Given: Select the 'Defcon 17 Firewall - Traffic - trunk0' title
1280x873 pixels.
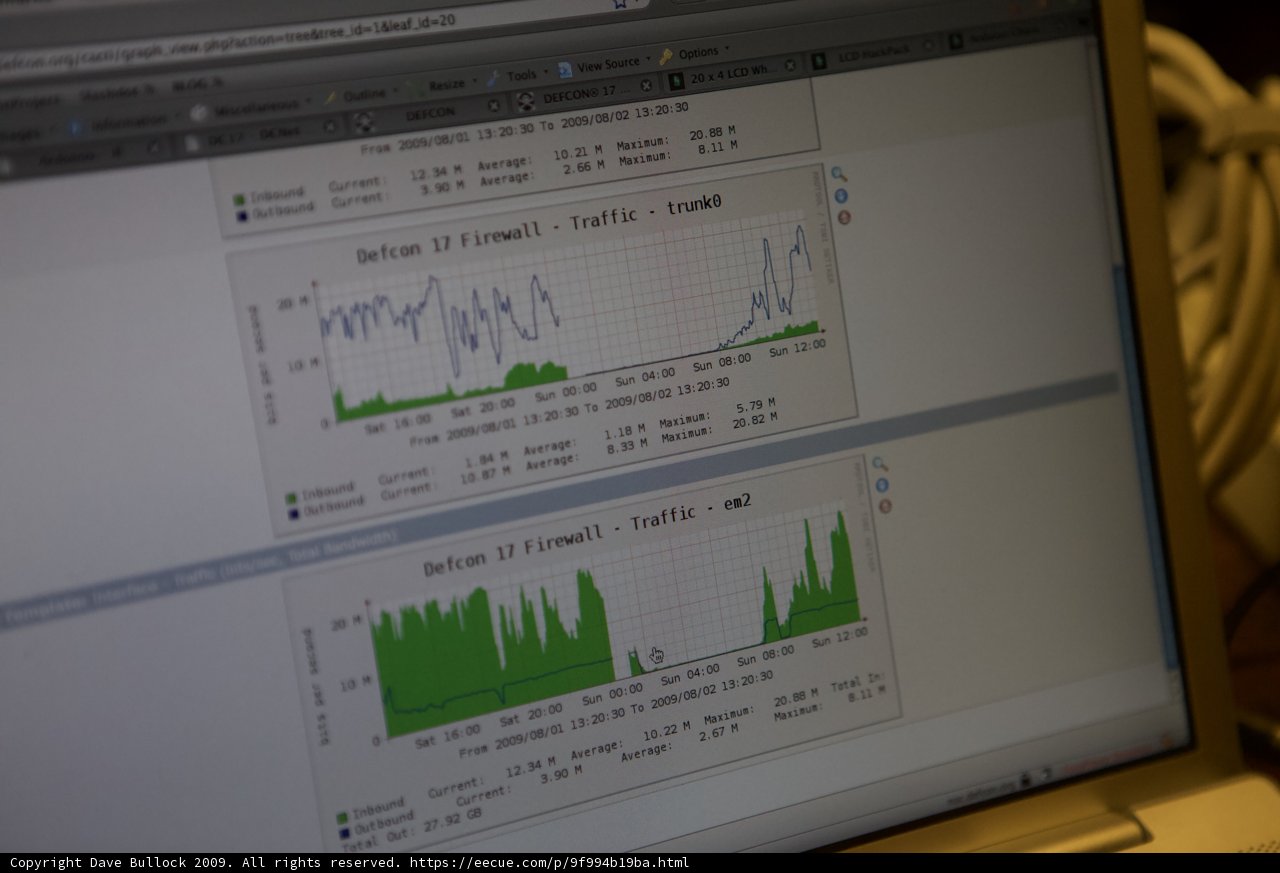Looking at the screenshot, I should tap(539, 229).
